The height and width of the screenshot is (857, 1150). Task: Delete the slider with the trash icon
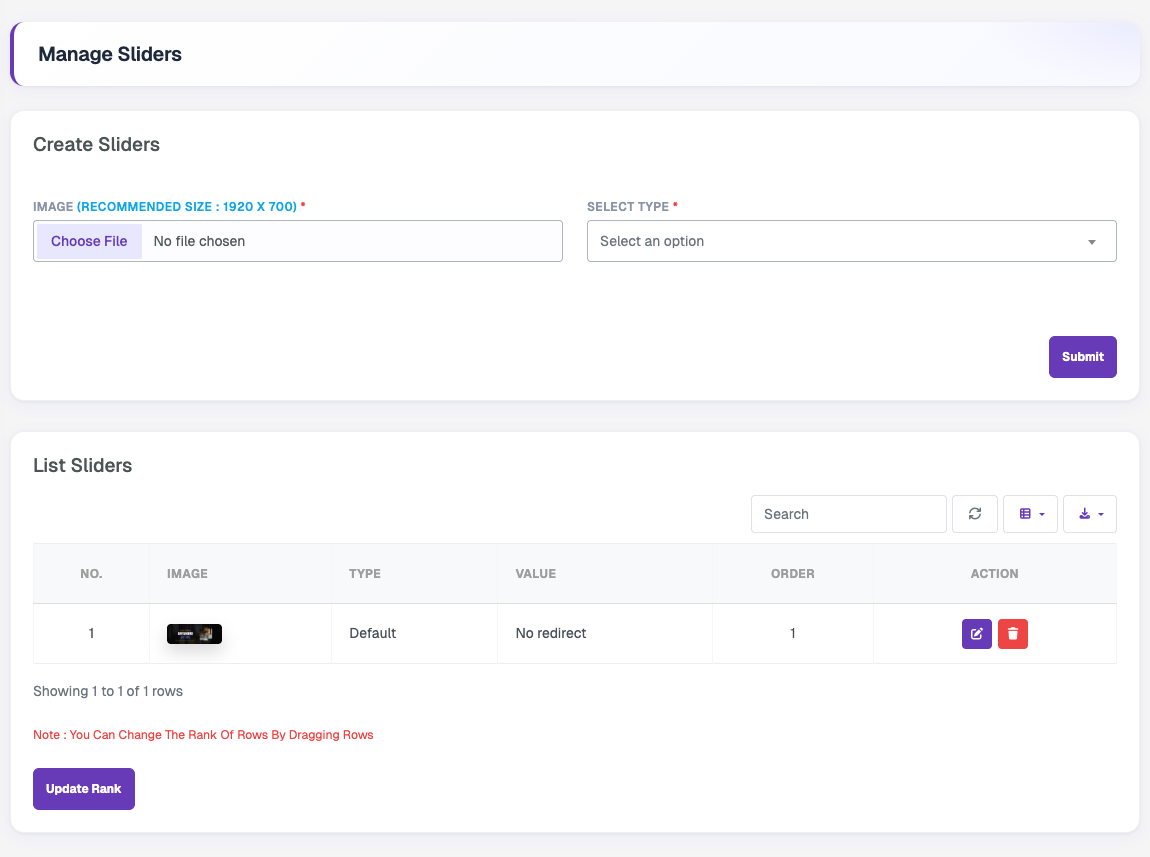(x=1013, y=634)
